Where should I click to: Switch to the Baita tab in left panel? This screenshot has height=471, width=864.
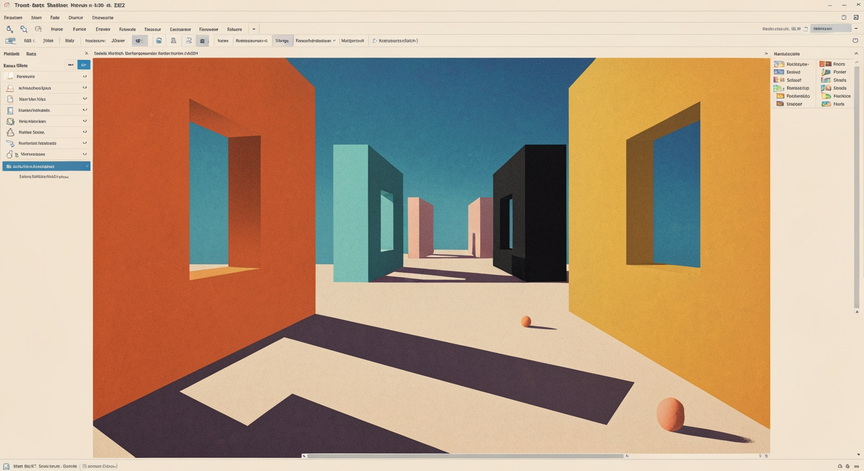[x=31, y=54]
